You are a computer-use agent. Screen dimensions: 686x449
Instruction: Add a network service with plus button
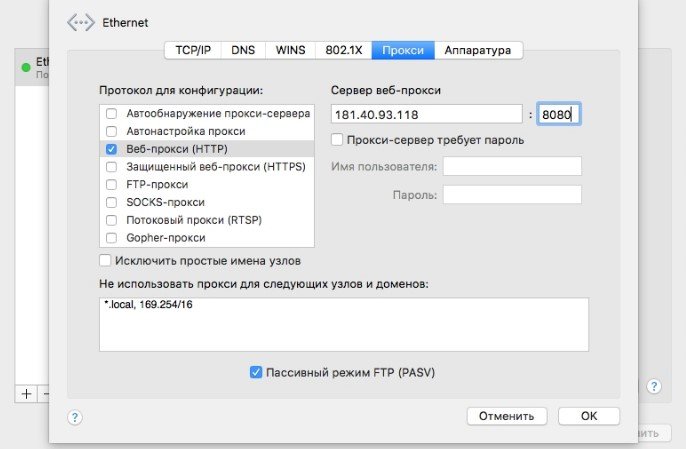(26, 394)
